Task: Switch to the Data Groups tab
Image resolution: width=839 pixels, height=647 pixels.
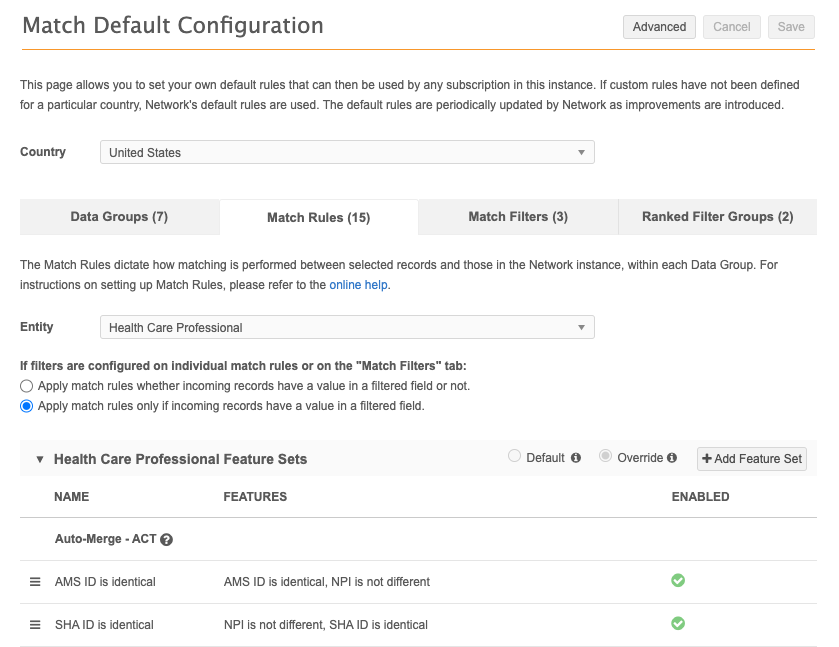Action: (119, 217)
